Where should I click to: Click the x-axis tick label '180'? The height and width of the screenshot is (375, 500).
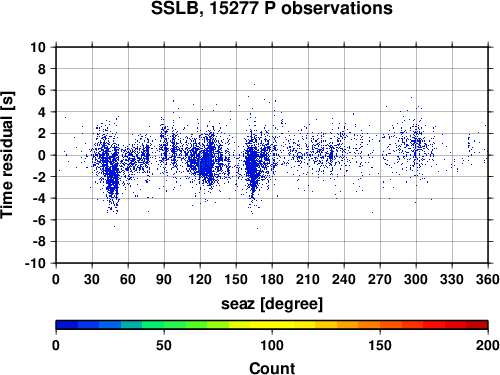point(272,279)
